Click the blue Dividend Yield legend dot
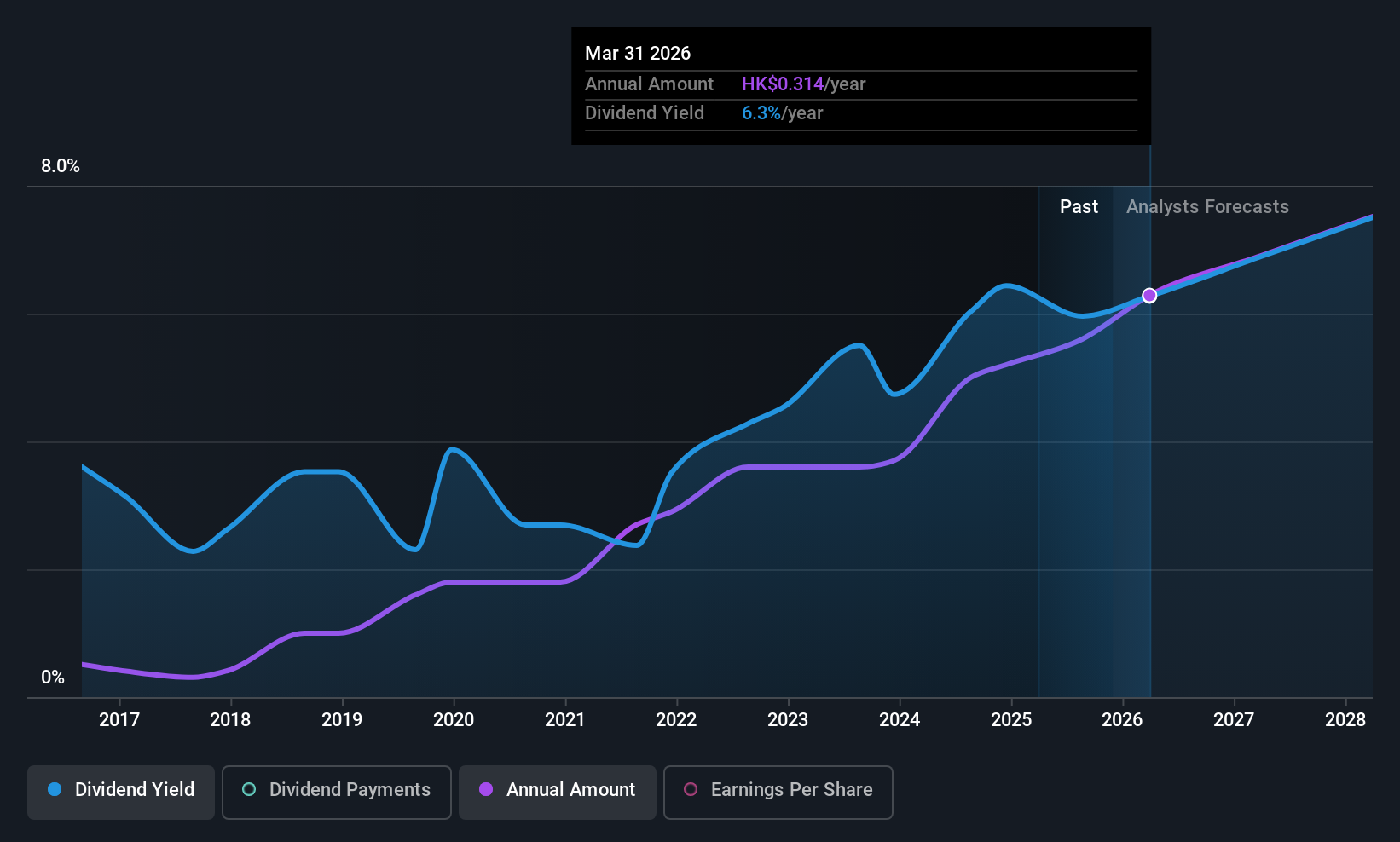 coord(55,789)
